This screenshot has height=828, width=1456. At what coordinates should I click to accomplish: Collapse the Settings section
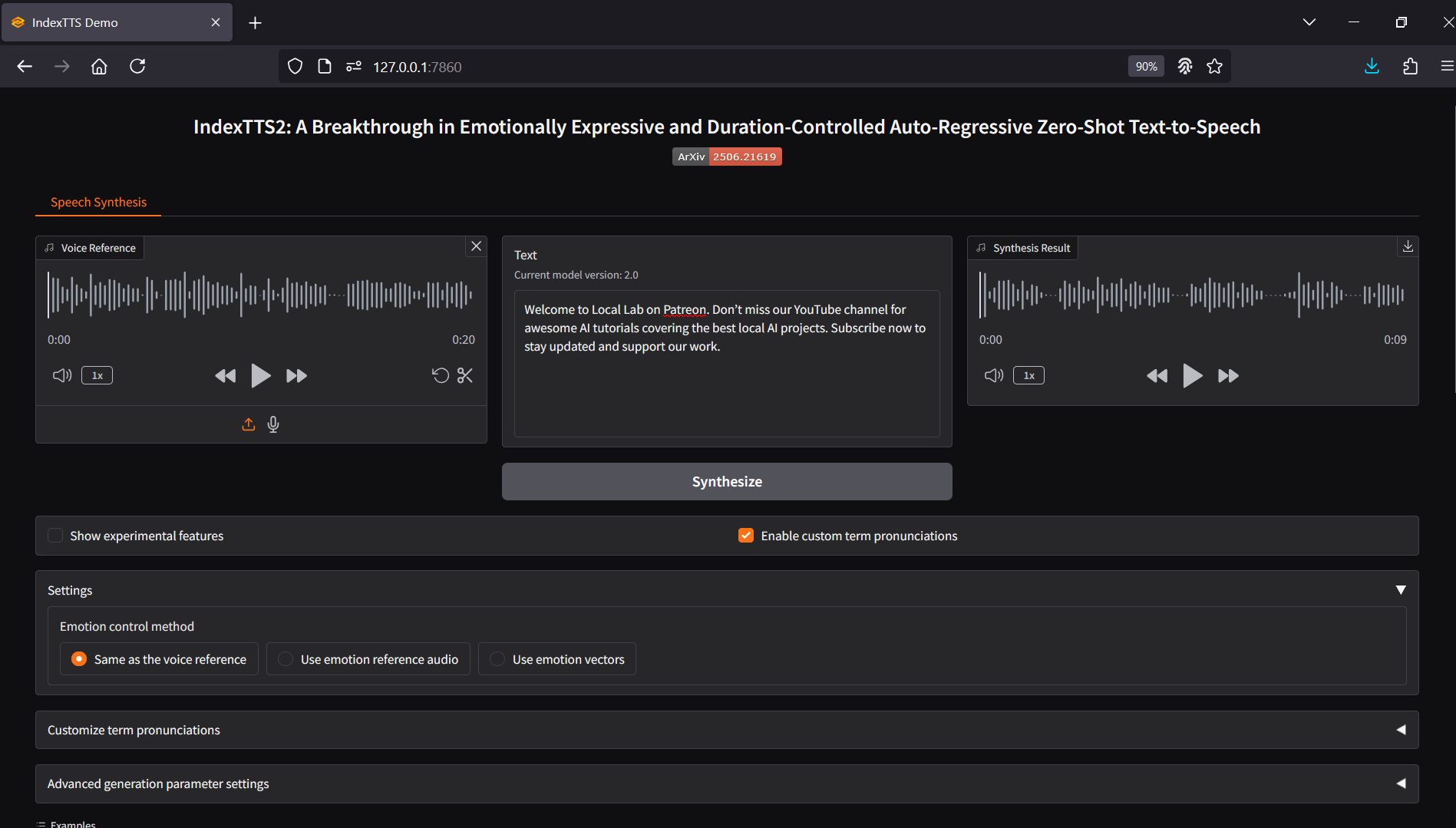(x=1401, y=590)
